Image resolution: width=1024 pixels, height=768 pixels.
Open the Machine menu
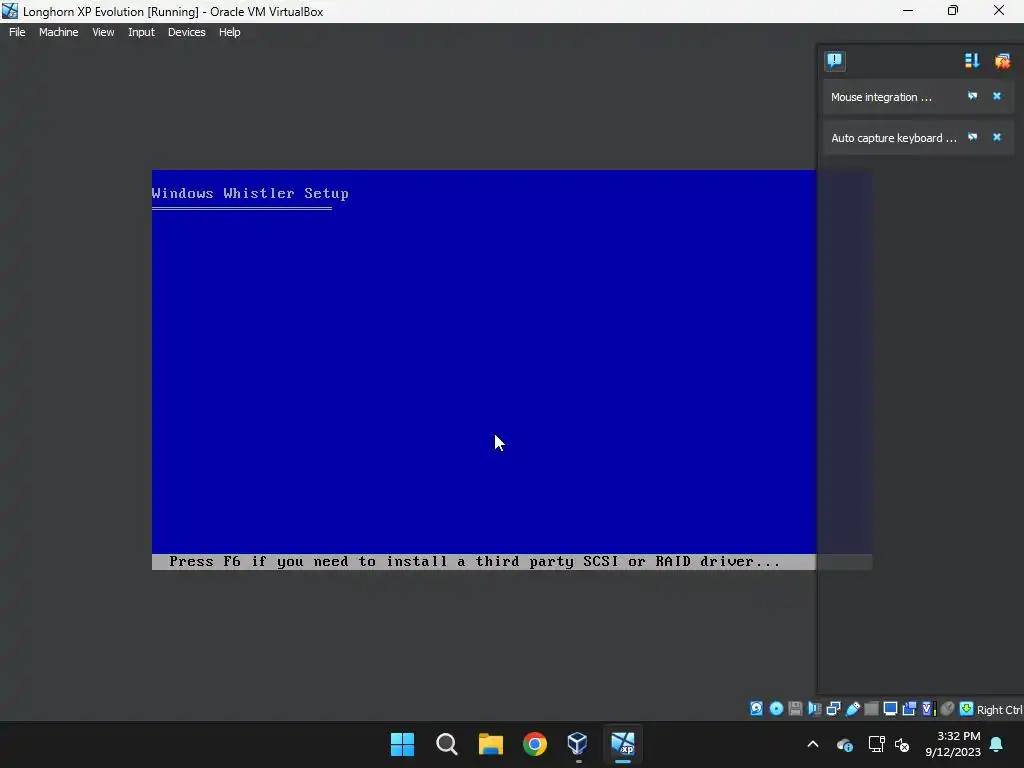59,32
